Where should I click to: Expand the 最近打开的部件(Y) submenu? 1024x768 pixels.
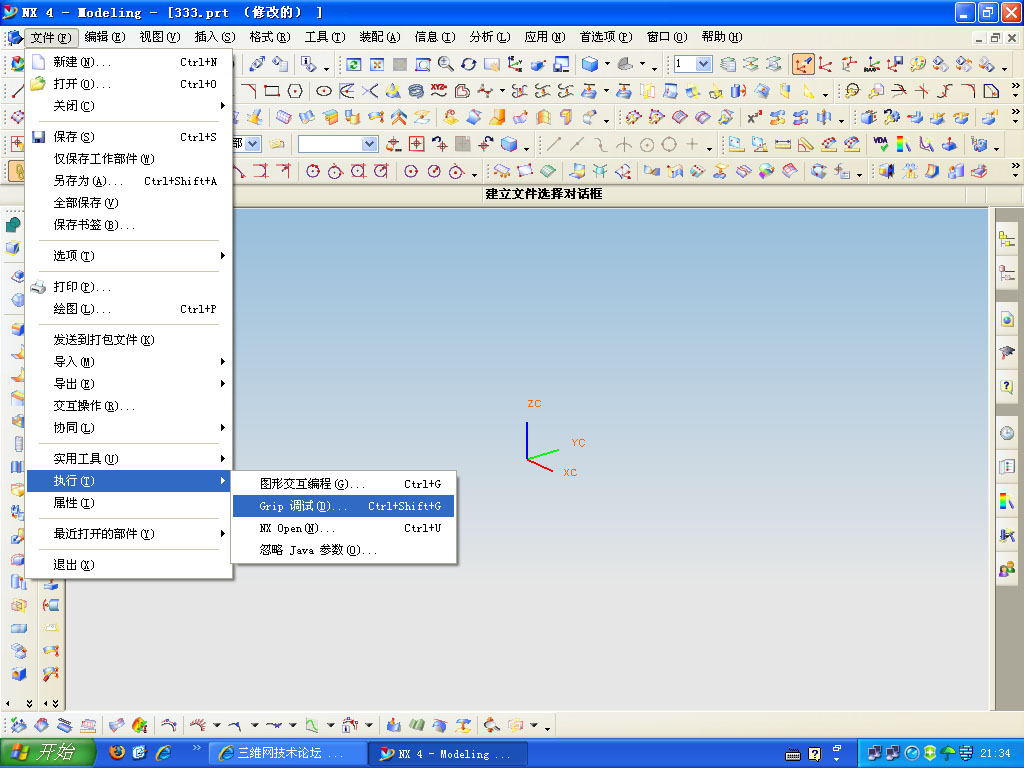coord(129,534)
